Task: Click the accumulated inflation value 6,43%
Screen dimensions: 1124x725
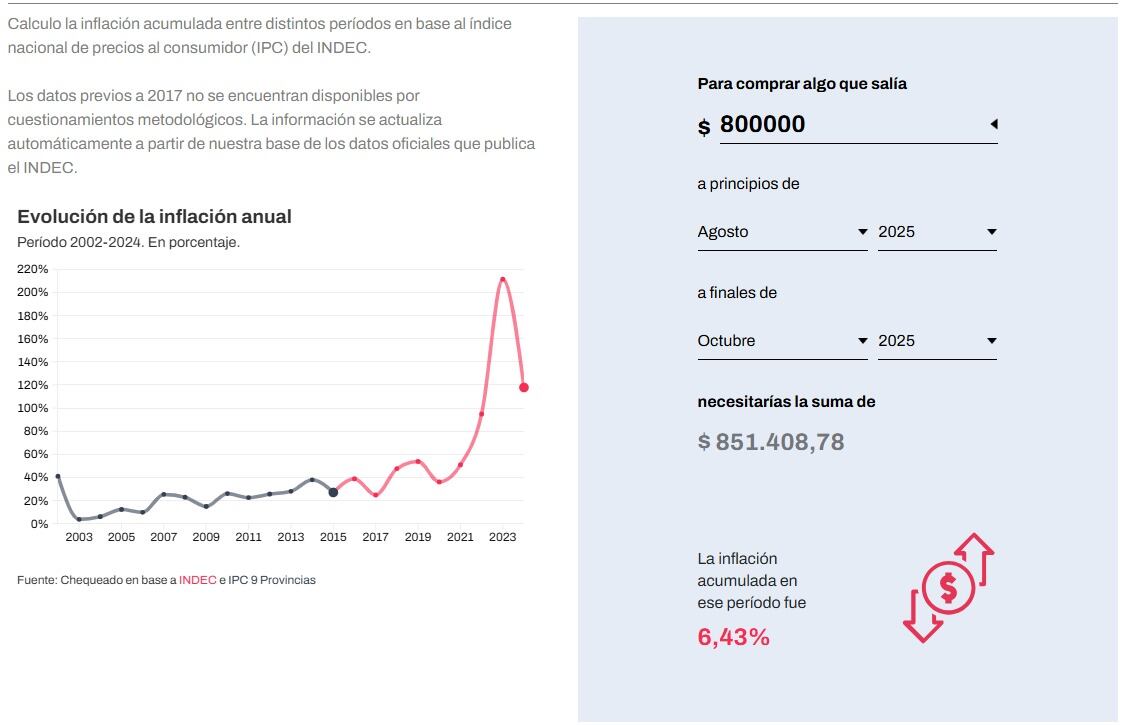Action: coord(733,635)
